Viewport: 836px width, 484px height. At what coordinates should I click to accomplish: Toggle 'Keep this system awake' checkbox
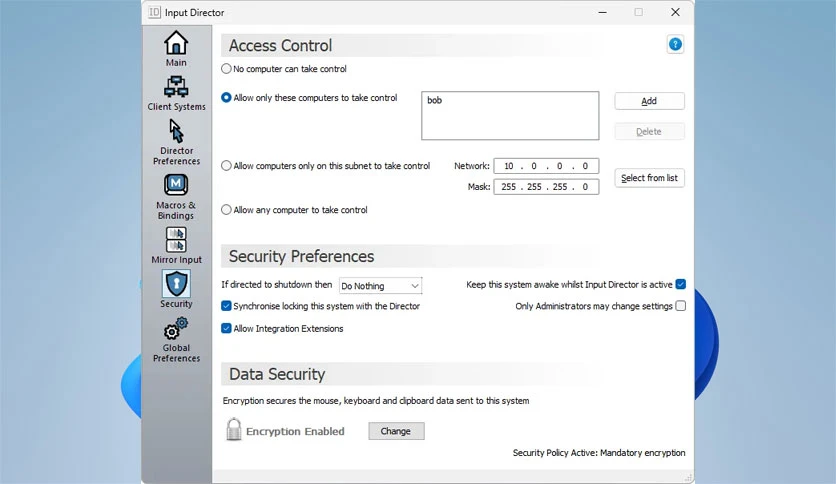tap(680, 284)
